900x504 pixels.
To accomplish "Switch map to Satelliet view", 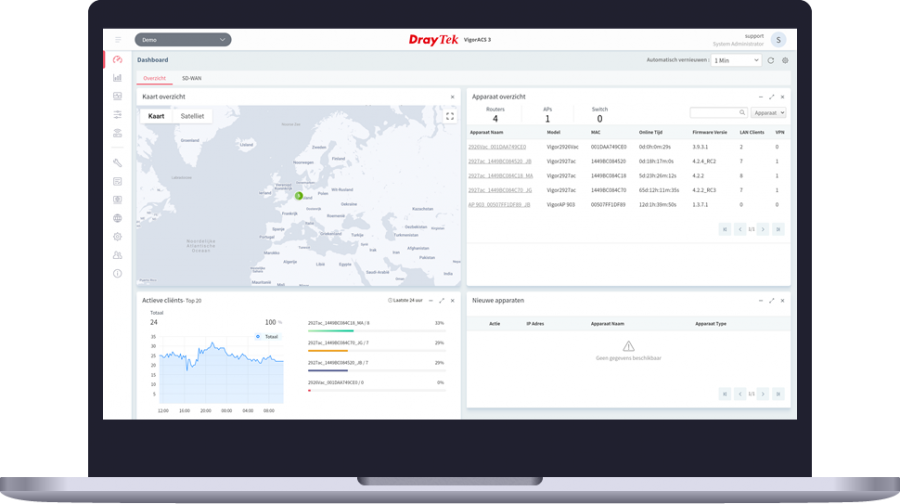I will point(192,116).
